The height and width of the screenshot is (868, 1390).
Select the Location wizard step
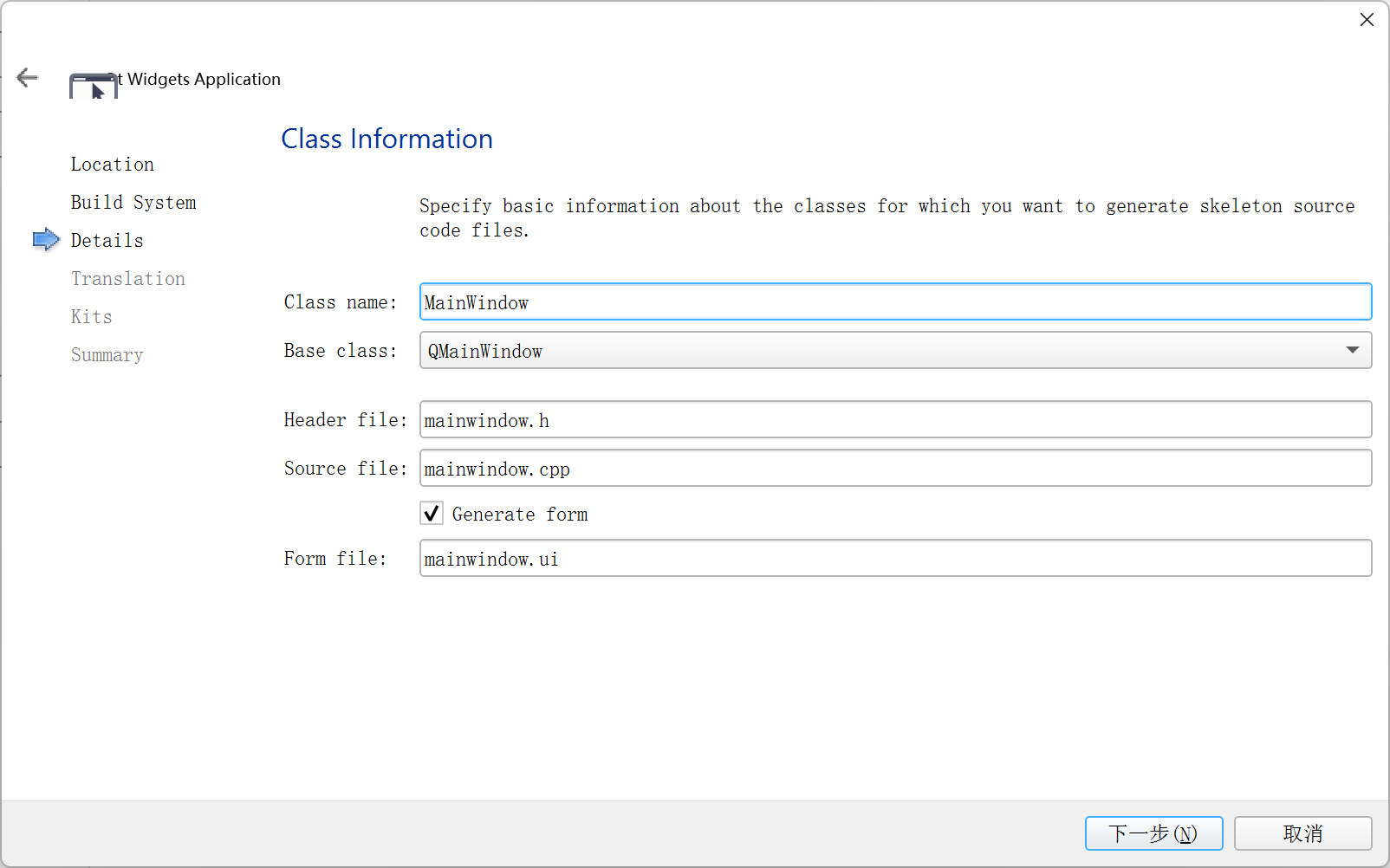tap(113, 165)
